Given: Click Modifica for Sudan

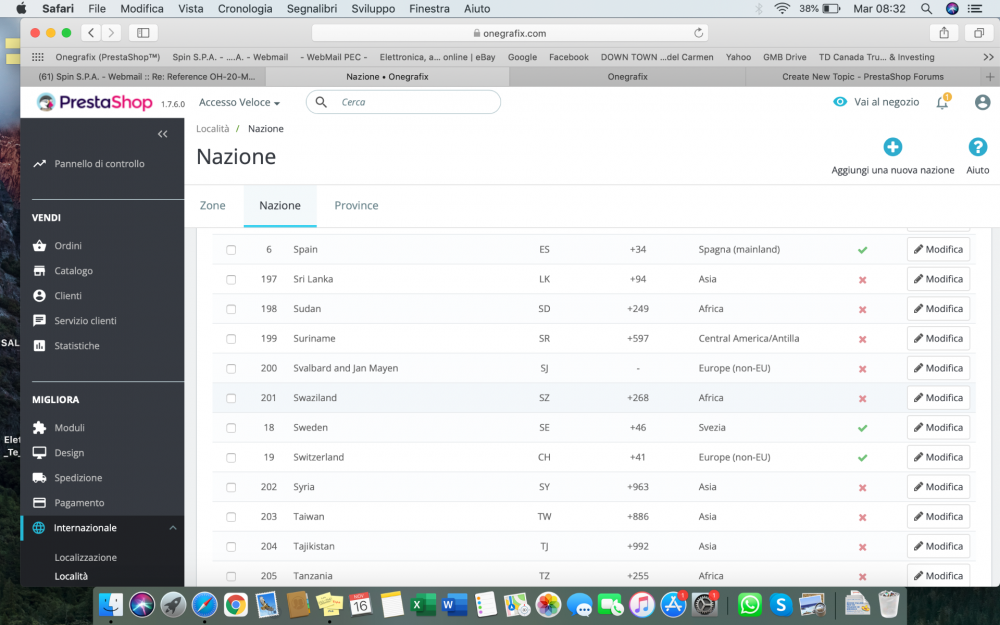Looking at the screenshot, I should [938, 309].
